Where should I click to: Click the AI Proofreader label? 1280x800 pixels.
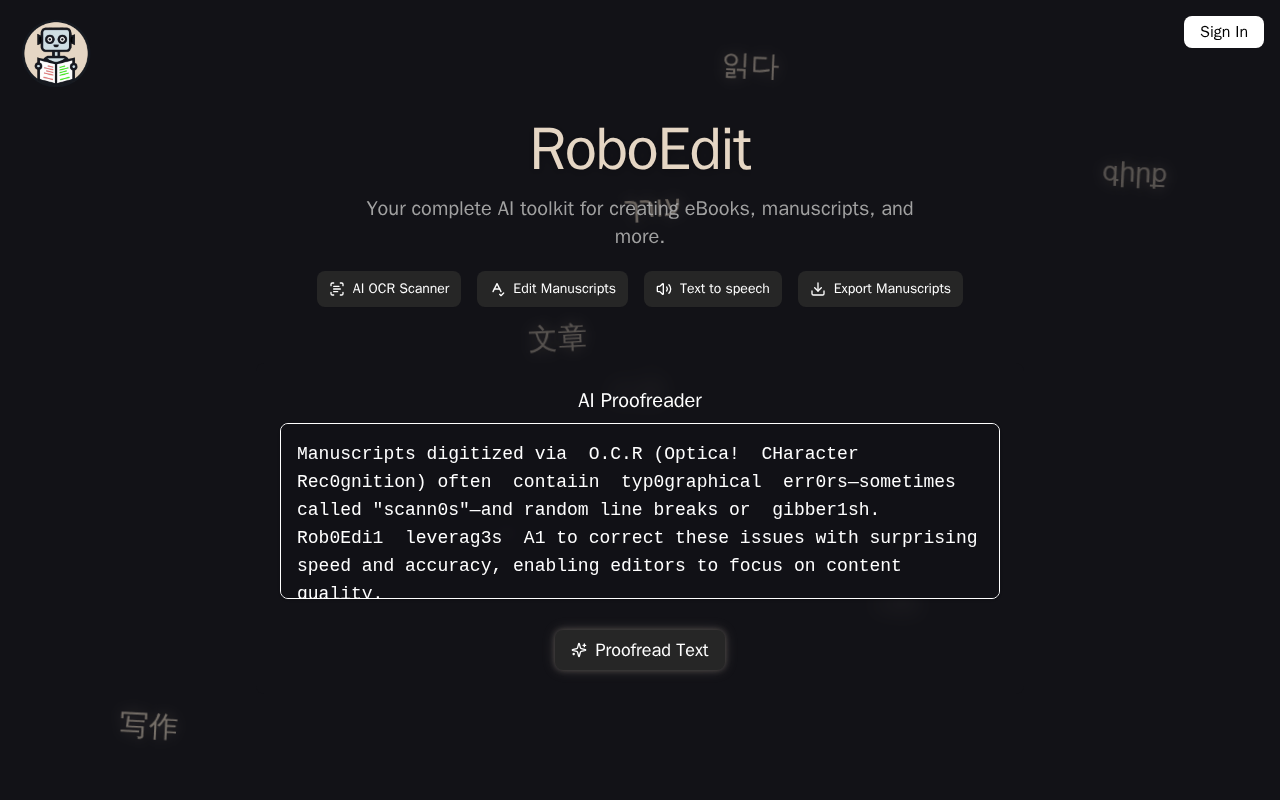640,400
